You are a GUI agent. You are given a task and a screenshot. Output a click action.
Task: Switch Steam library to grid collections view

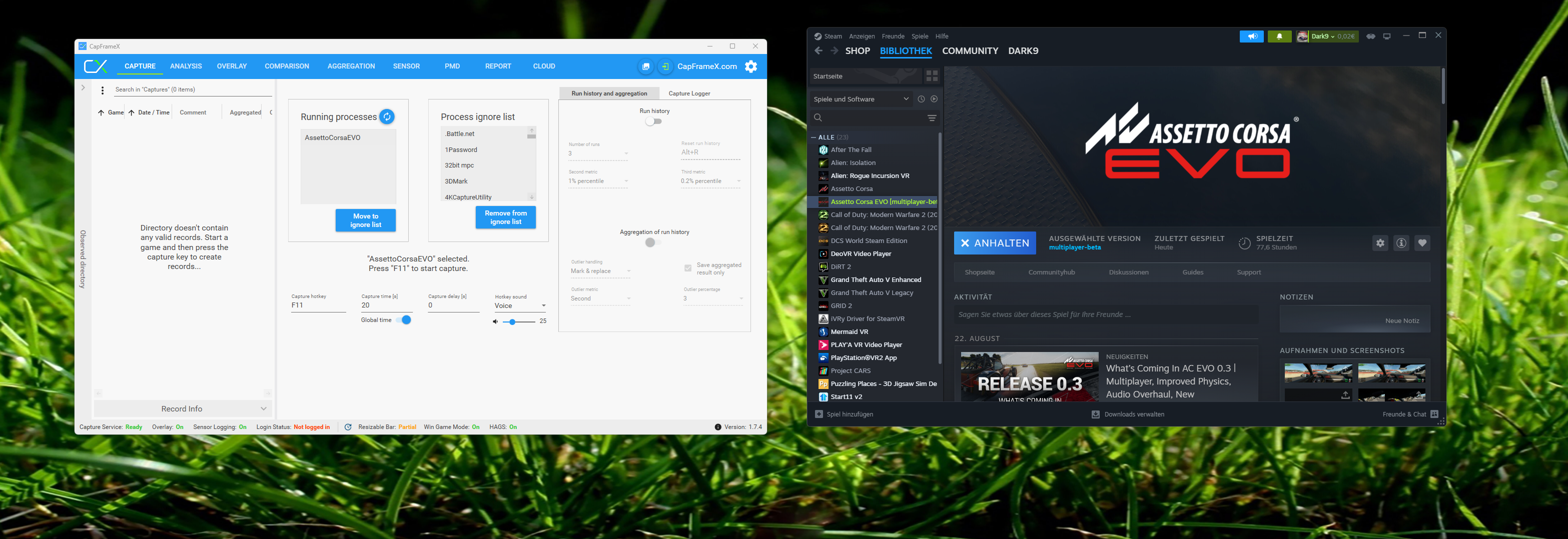(x=932, y=76)
